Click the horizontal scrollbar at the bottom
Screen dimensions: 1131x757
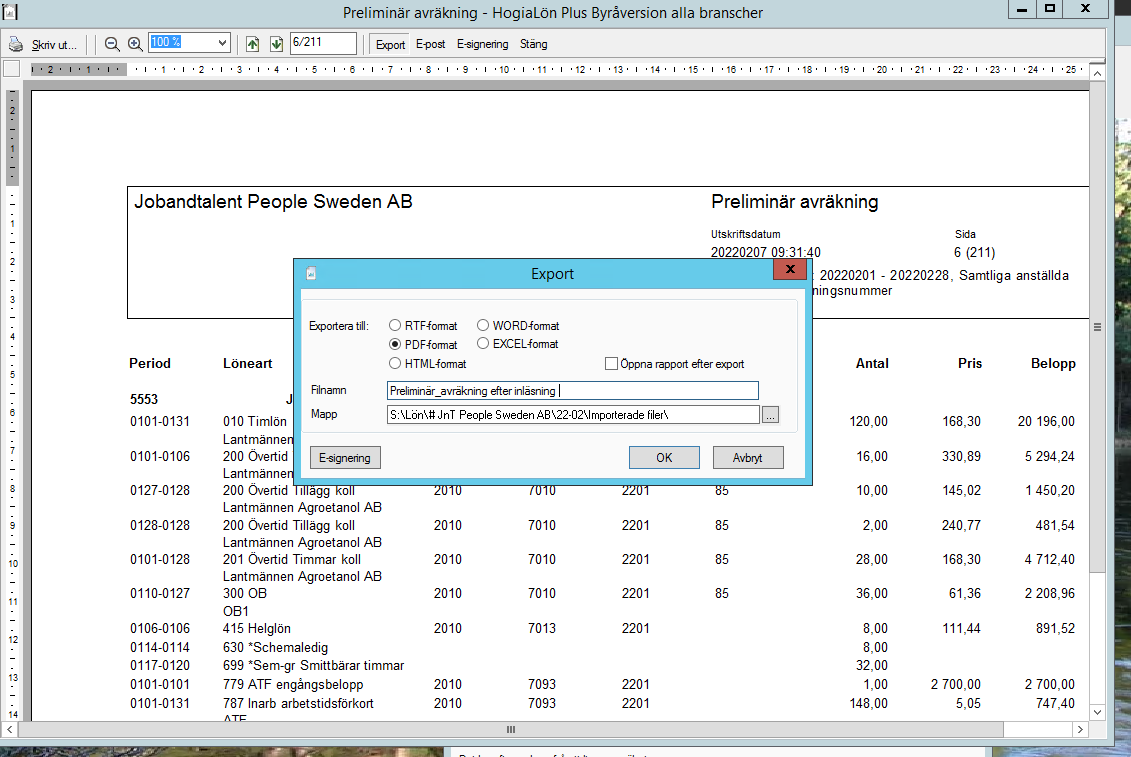coord(511,729)
